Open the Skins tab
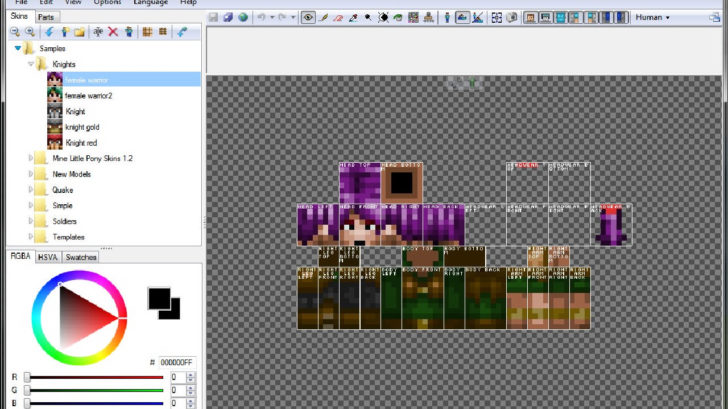Viewport: 728px width, 409px height. click(x=20, y=16)
